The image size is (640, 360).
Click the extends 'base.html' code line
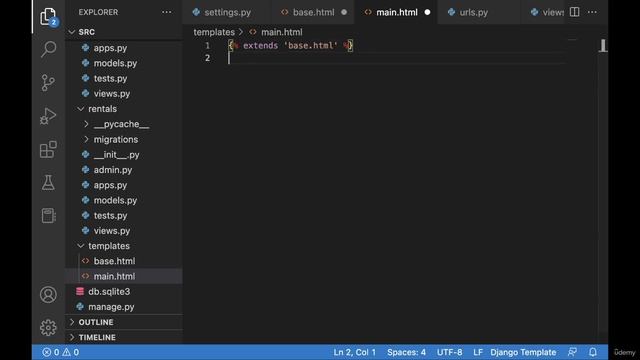pyautogui.click(x=291, y=46)
